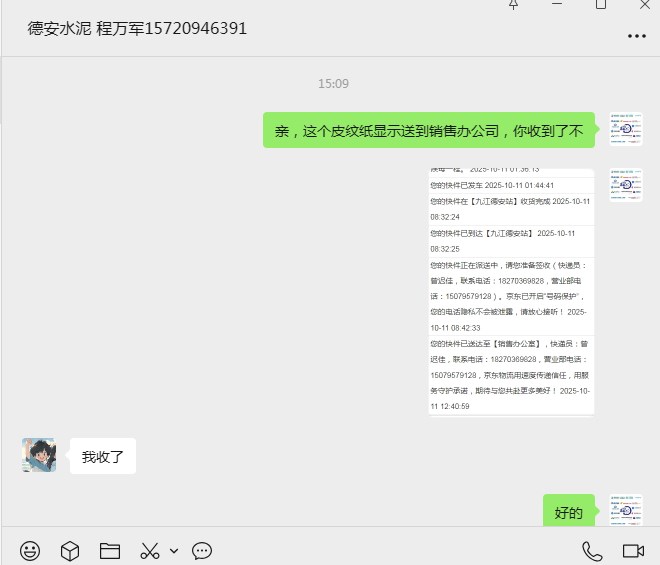Maximize the chat window
Screen dimensions: 660x565
coord(601,5)
